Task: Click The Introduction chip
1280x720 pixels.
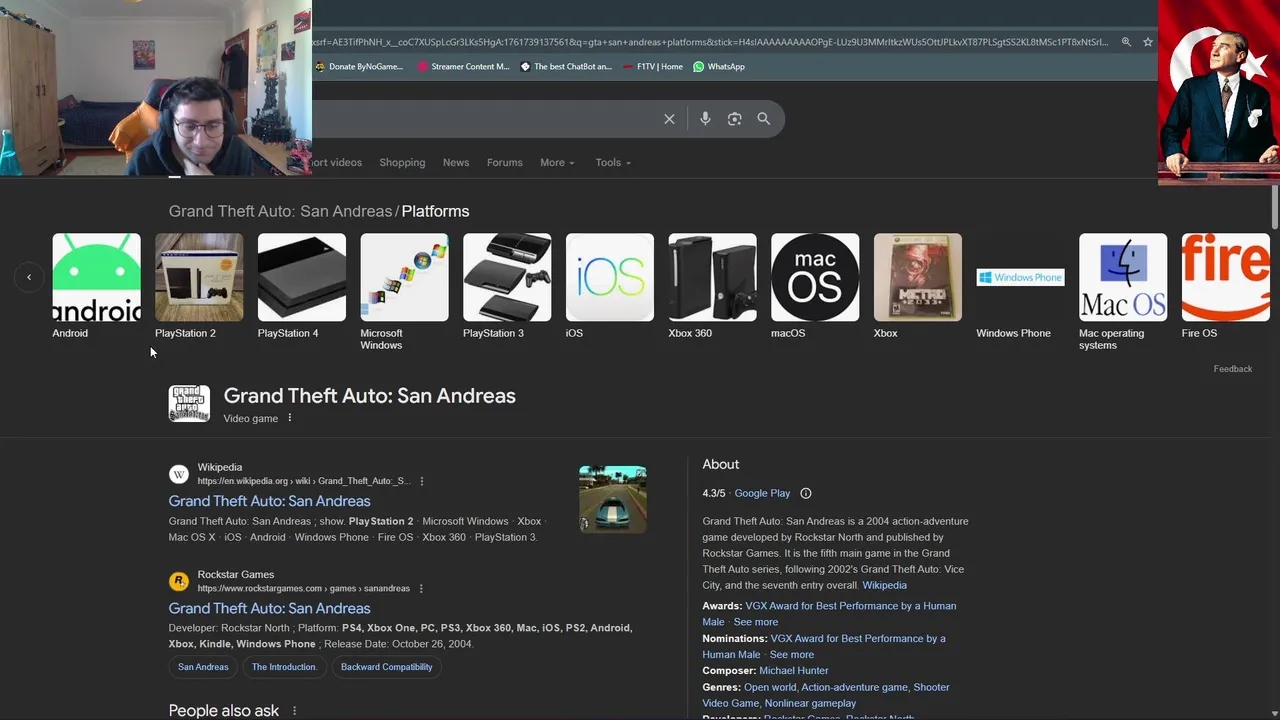Action: click(x=284, y=667)
